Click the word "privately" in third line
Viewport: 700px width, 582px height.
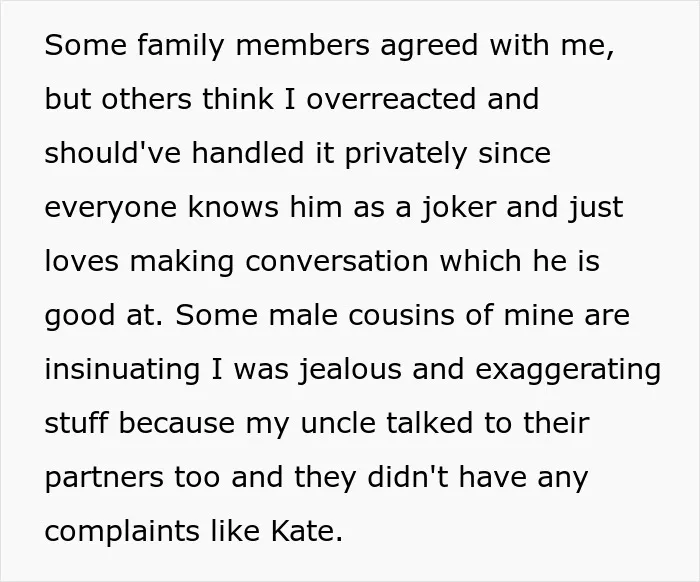click(406, 154)
